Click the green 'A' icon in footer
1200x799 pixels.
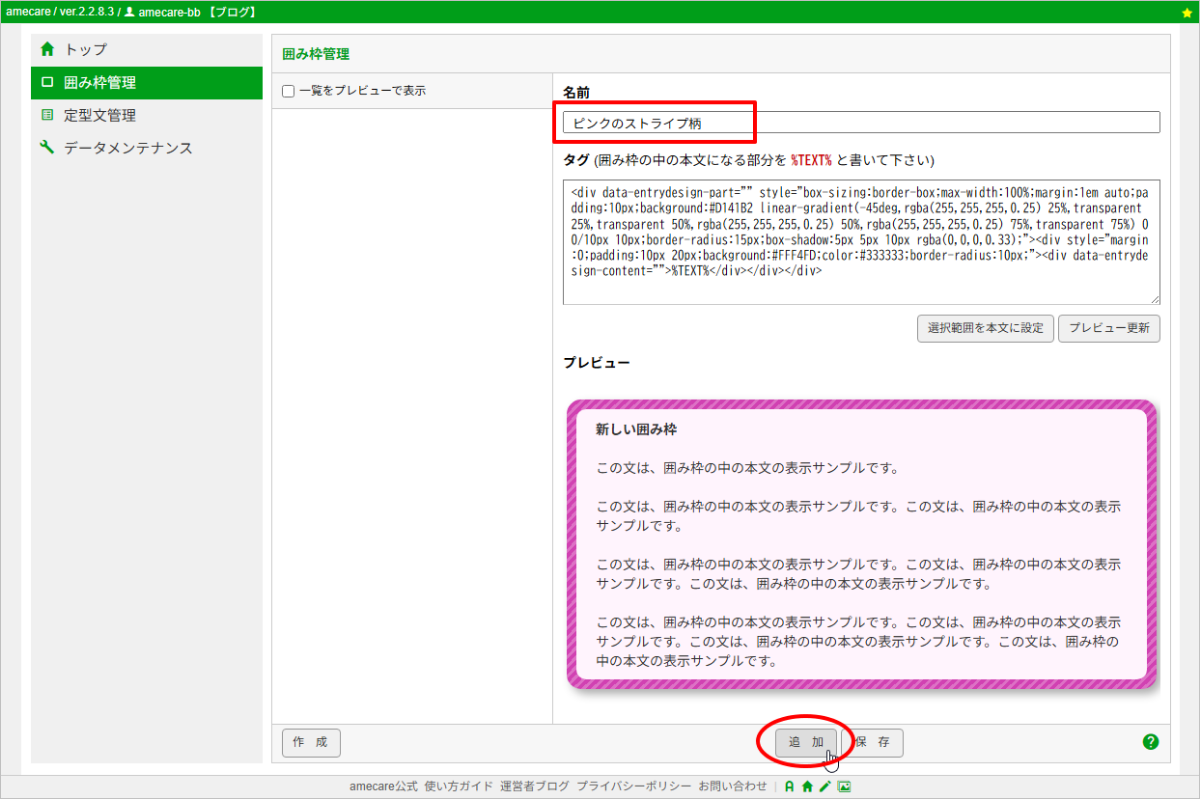click(x=789, y=787)
